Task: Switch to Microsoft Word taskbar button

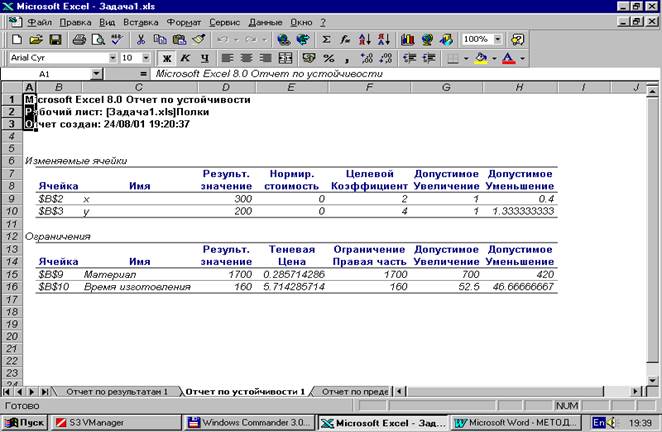Action: (515, 422)
